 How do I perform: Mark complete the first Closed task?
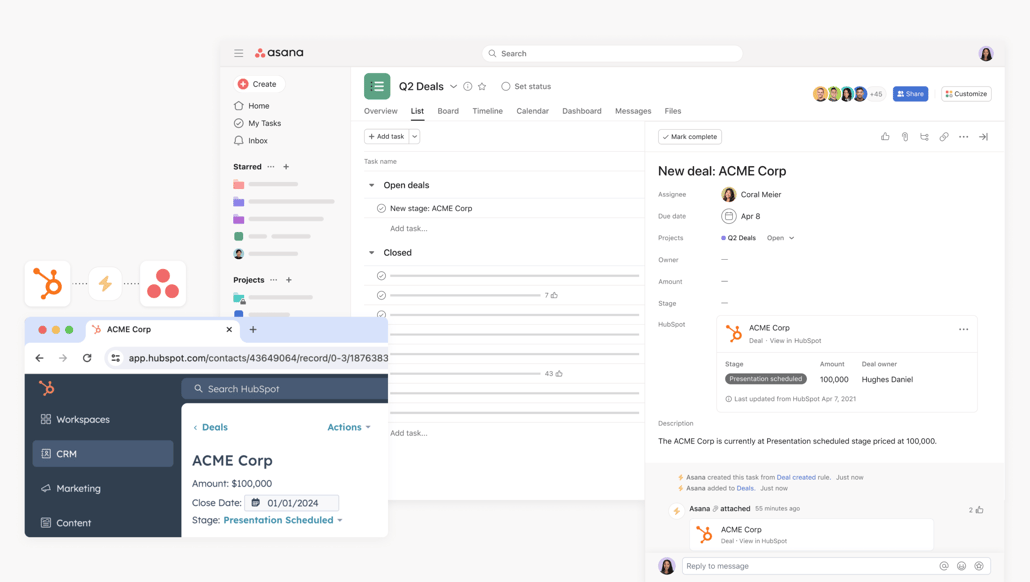click(x=381, y=275)
